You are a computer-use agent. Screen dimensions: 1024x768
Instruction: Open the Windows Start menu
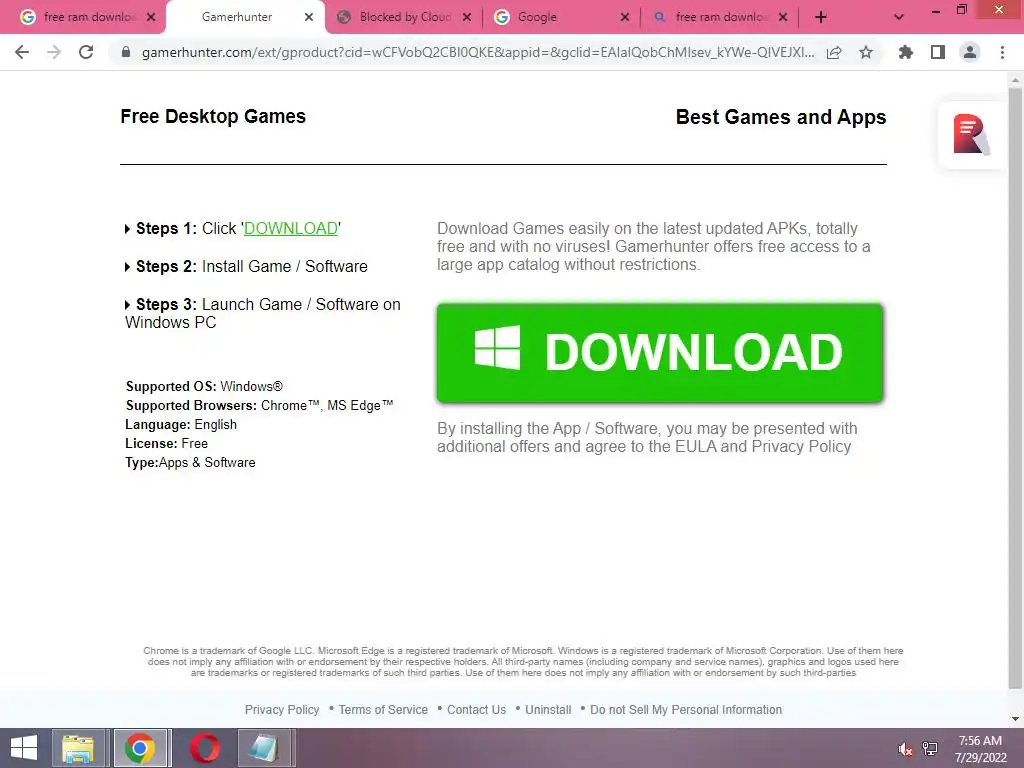point(24,748)
